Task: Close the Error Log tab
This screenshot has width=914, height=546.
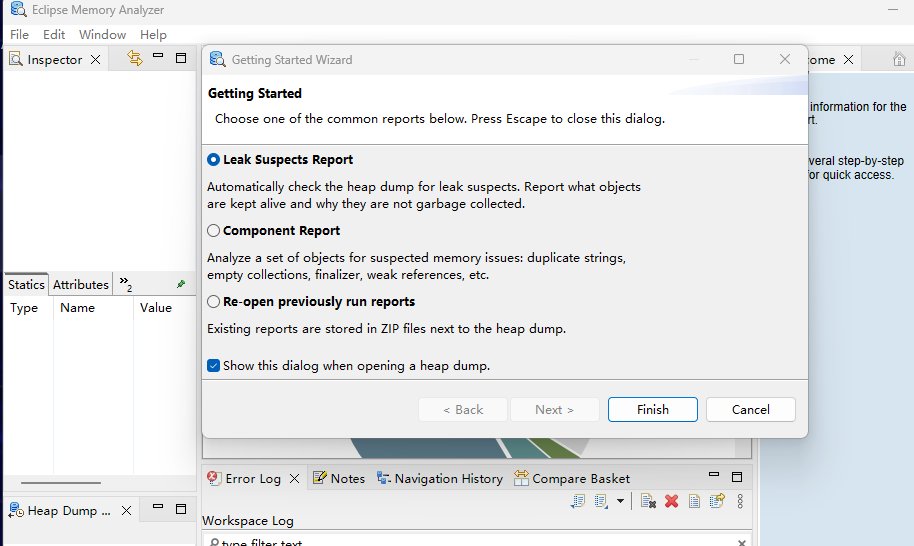Action: pos(294,478)
